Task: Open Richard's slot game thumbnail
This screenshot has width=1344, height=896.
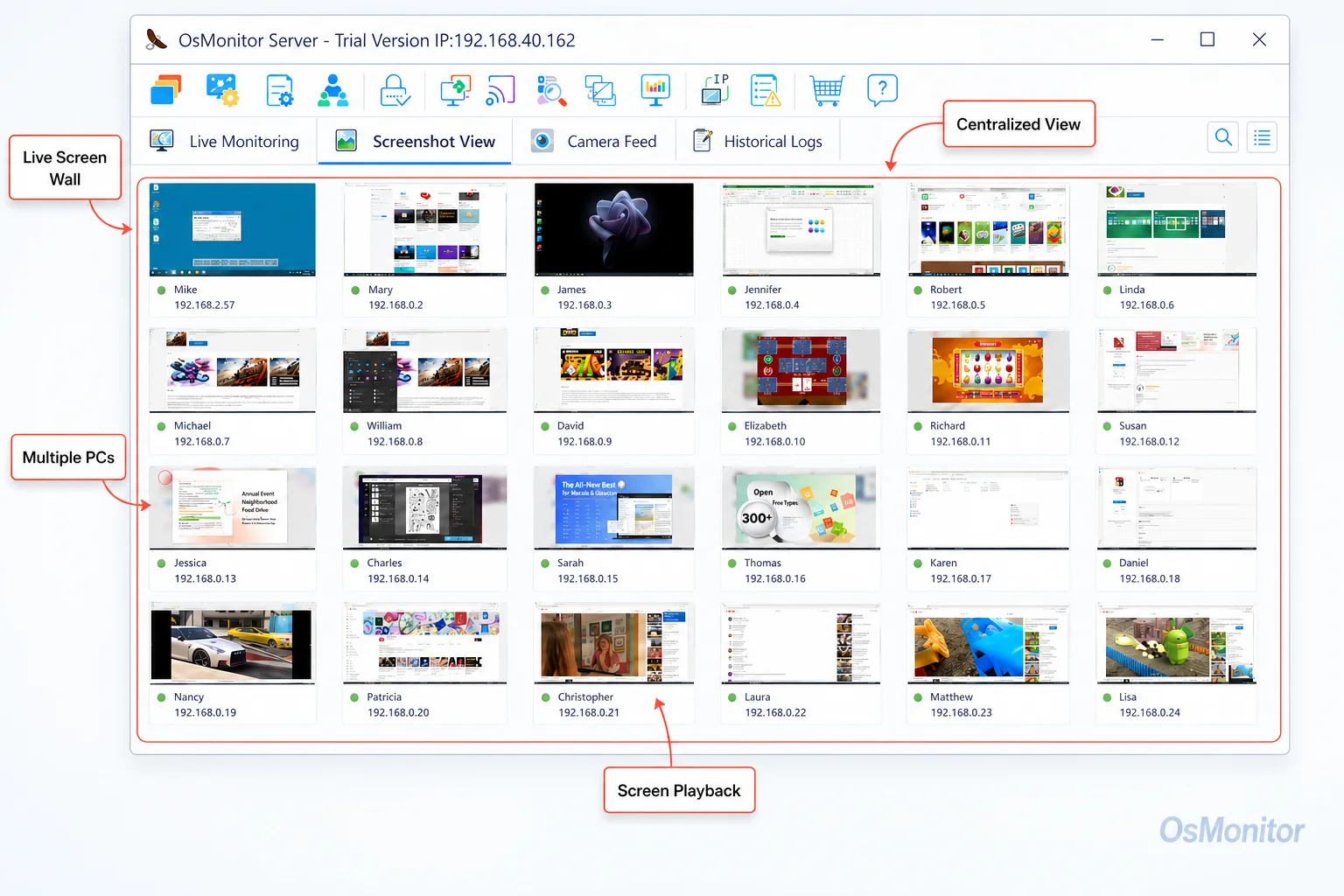Action: click(x=988, y=369)
